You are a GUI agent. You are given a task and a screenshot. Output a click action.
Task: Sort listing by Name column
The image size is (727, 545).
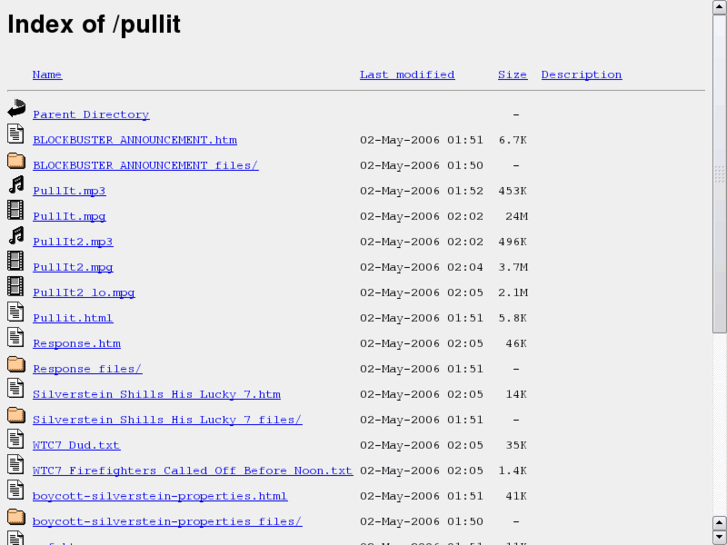pos(47,75)
